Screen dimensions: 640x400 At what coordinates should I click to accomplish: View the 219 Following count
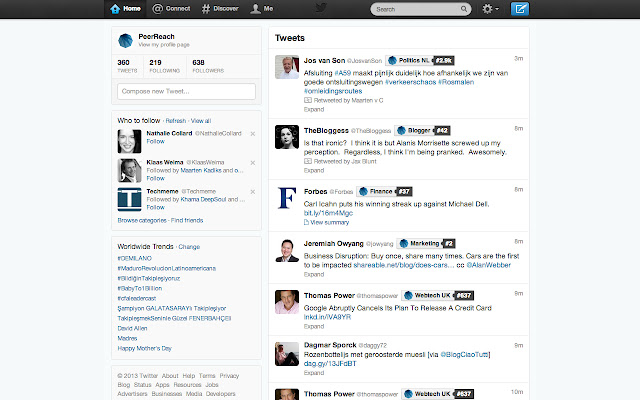[x=164, y=66]
